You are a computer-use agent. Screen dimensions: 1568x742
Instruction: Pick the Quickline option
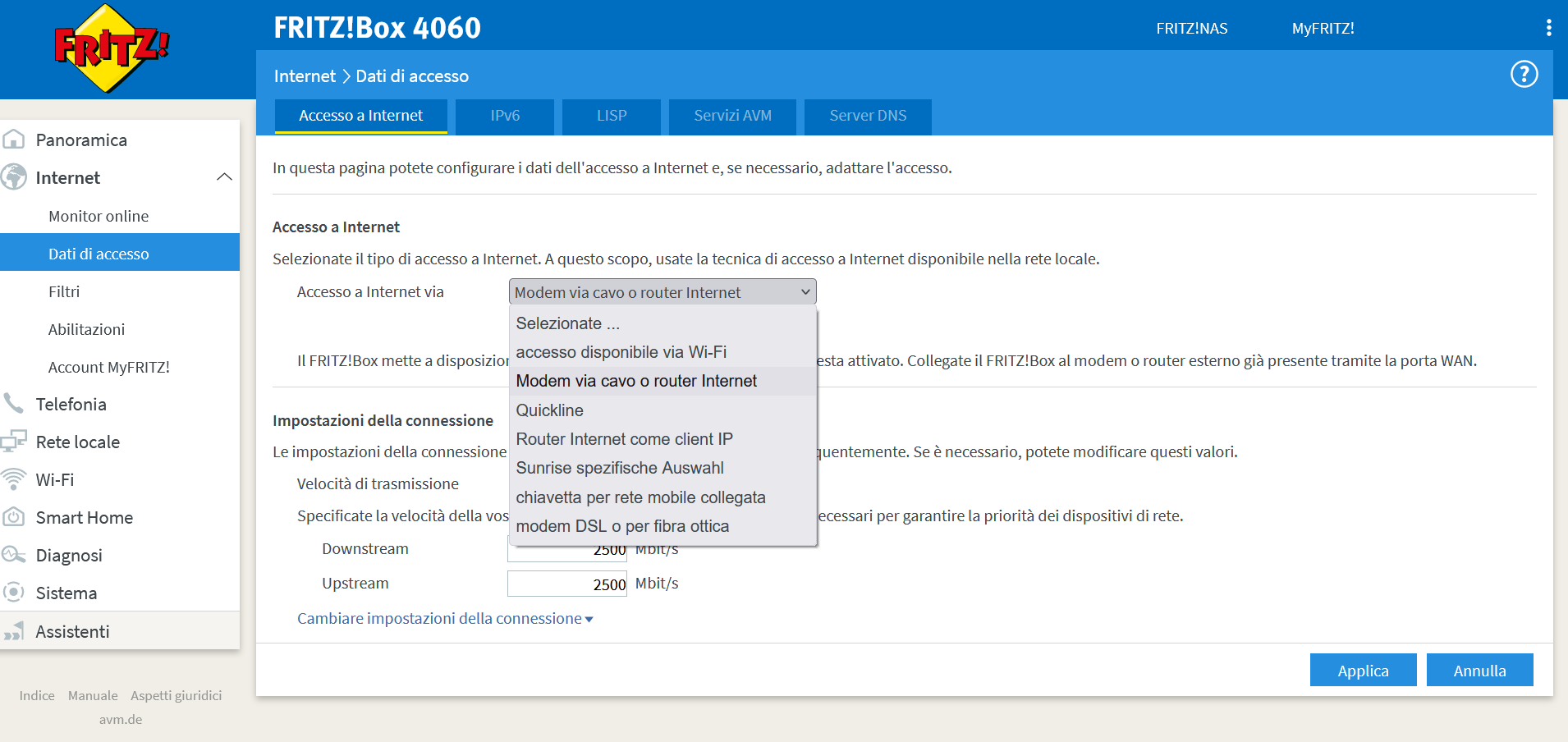click(663, 410)
